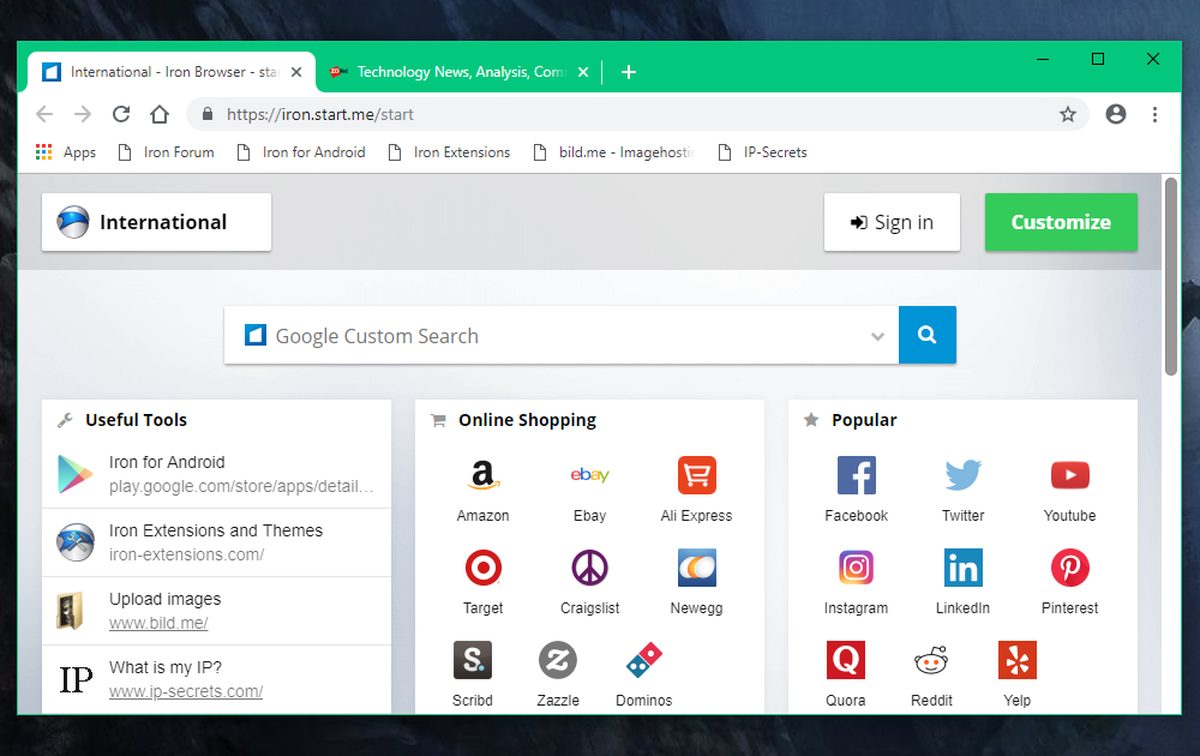Close the International - Iron Browser tab
The width and height of the screenshot is (1200, 756).
coord(296,72)
